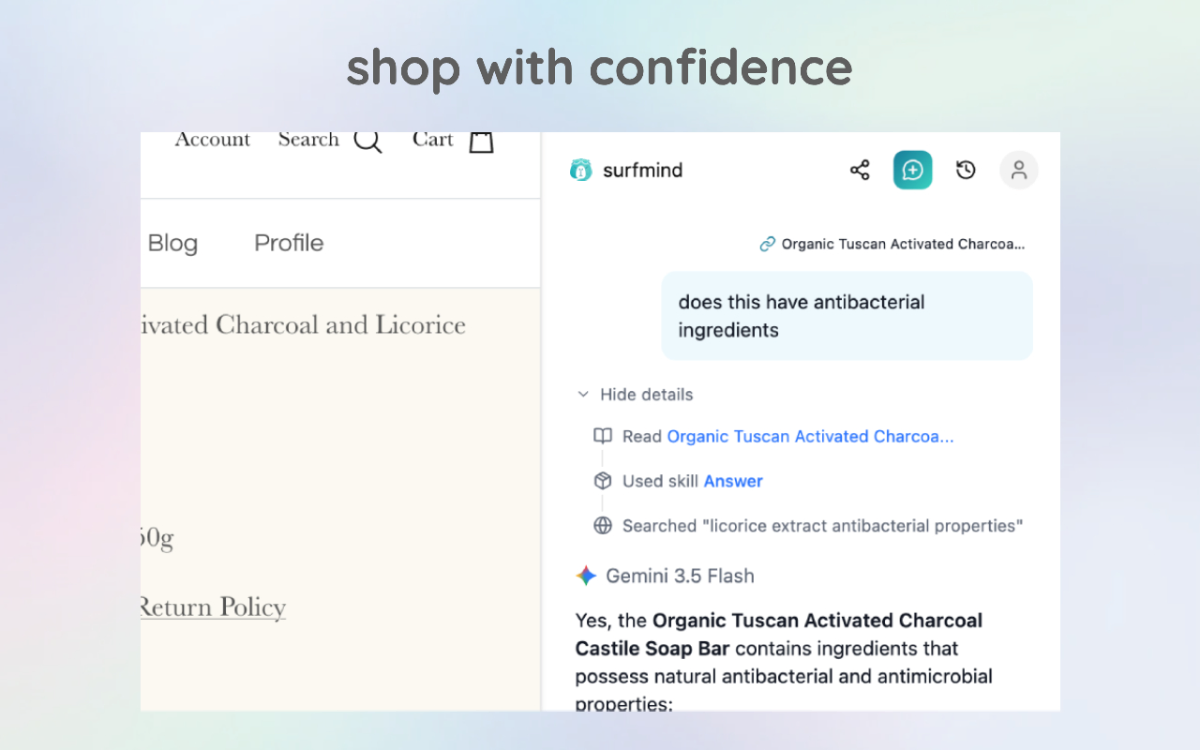Viewport: 1200px width, 750px height.
Task: Click the surfmind brand name text
Action: click(643, 170)
